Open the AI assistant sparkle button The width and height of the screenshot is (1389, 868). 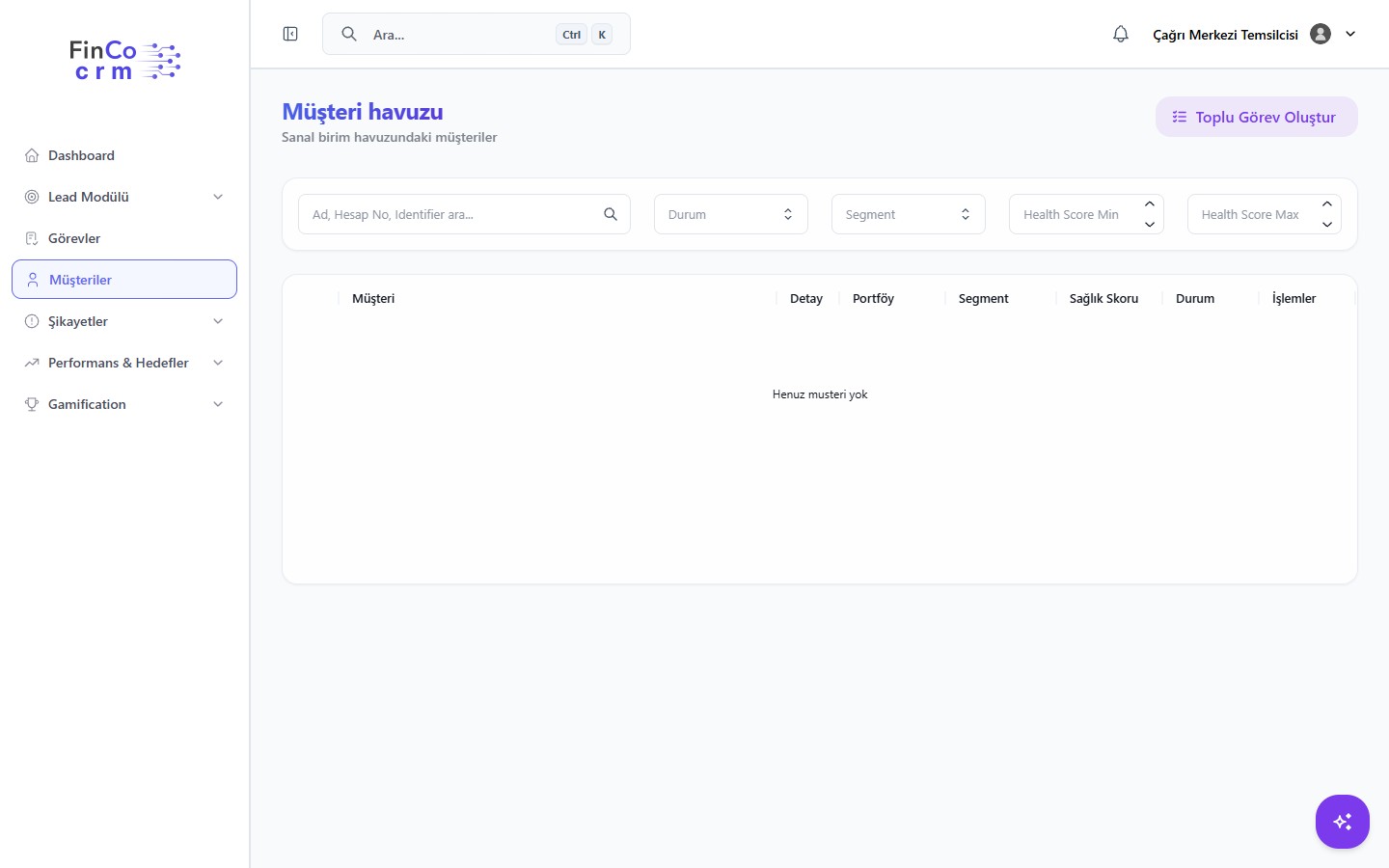pos(1343,822)
